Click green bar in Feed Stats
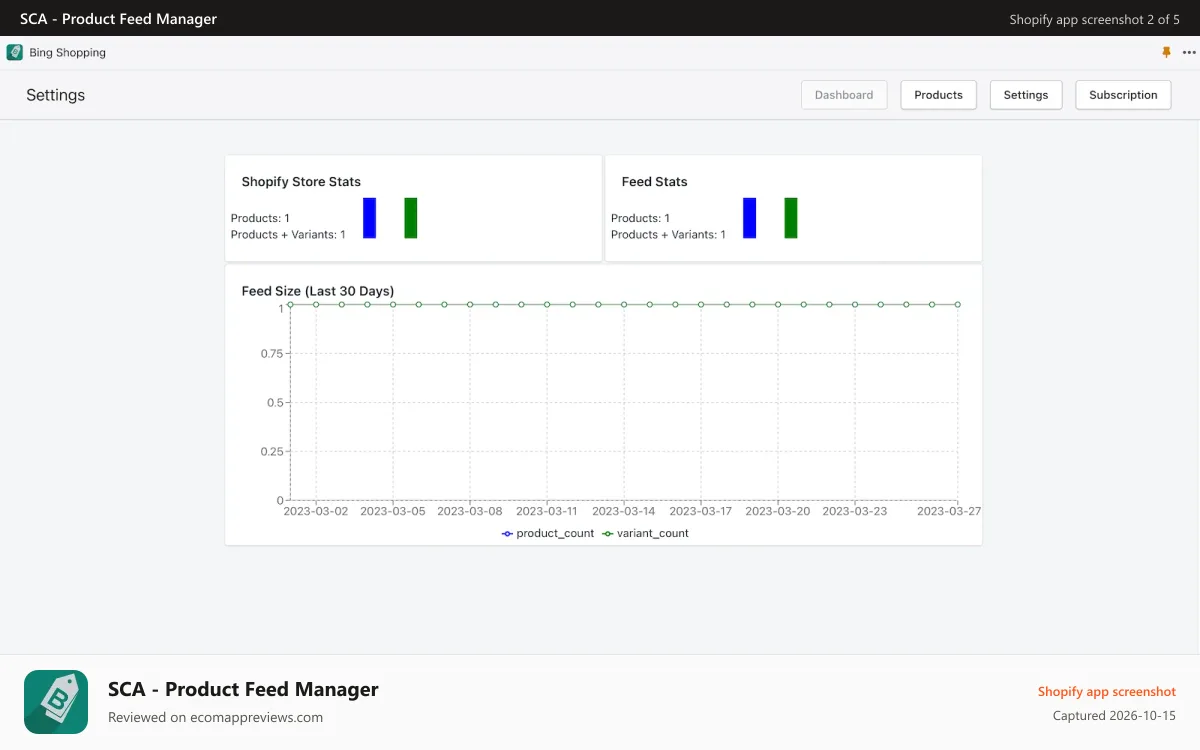1200x750 pixels. [791, 218]
